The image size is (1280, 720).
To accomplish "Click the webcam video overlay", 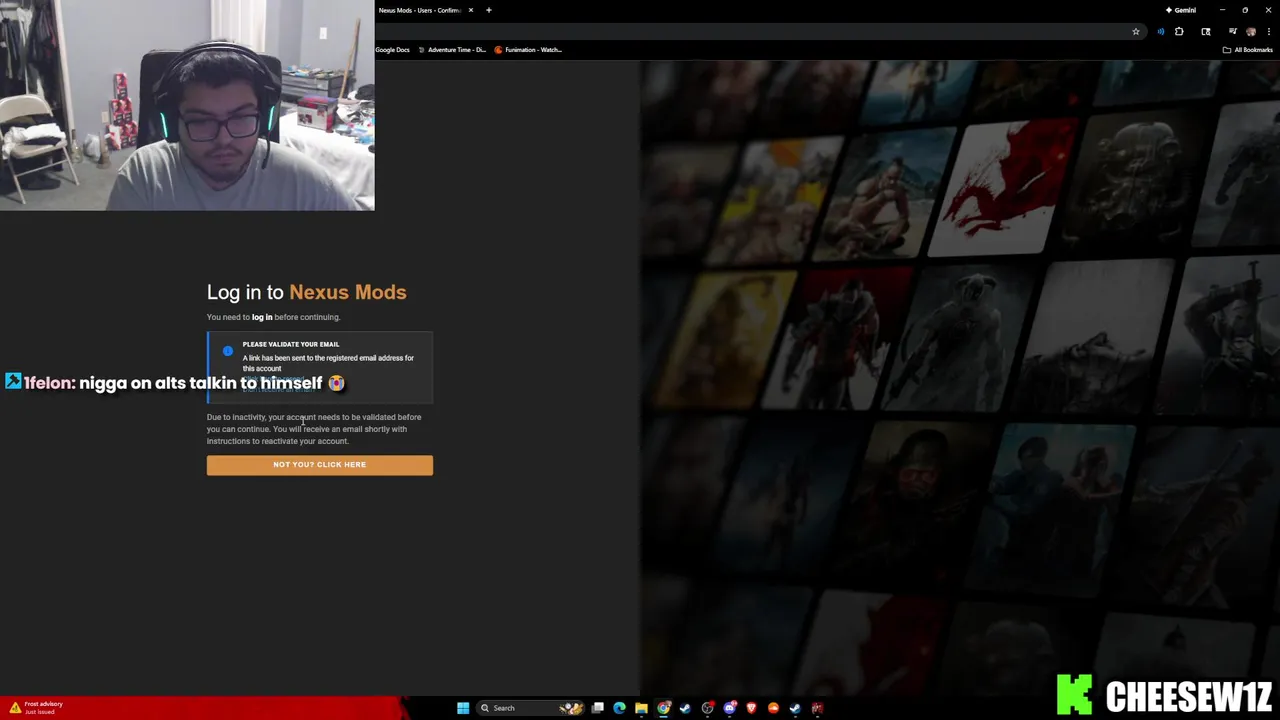I will 187,105.
